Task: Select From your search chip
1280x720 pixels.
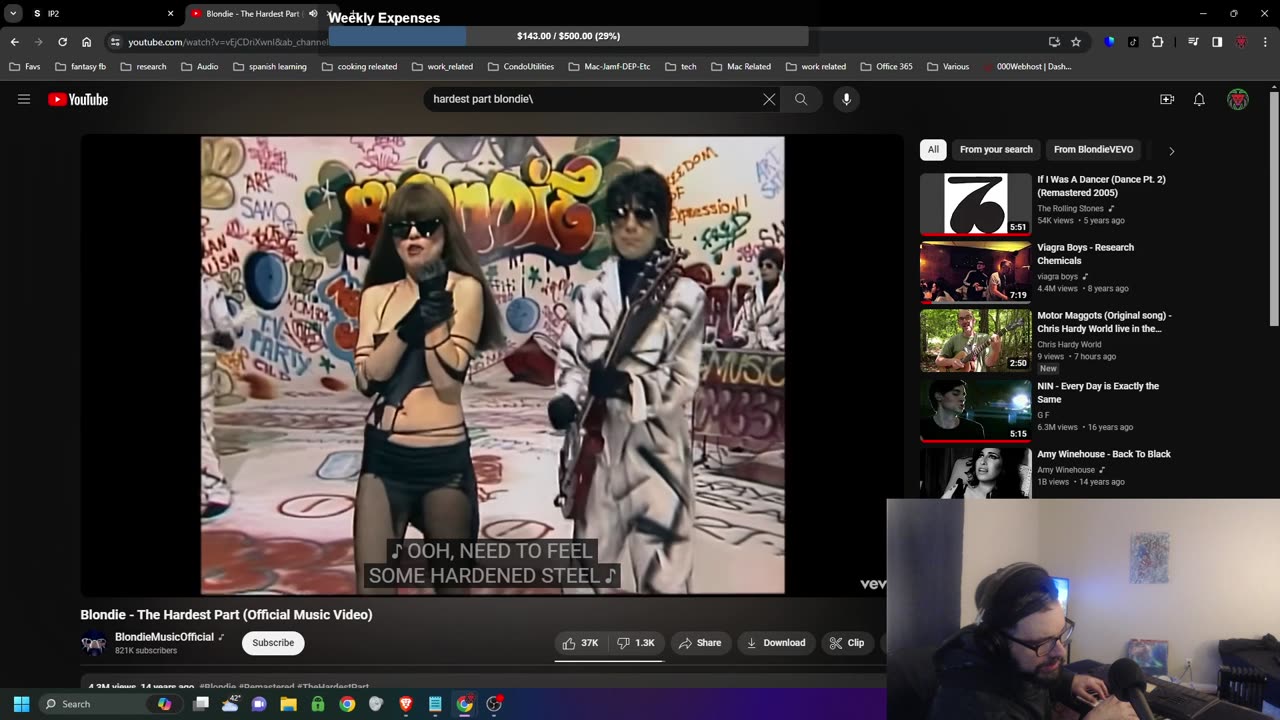Action: tap(996, 149)
